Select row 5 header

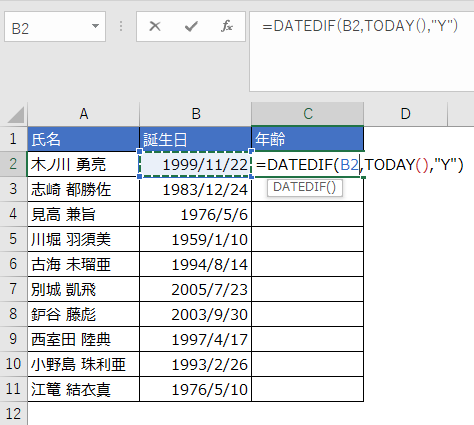(13, 239)
